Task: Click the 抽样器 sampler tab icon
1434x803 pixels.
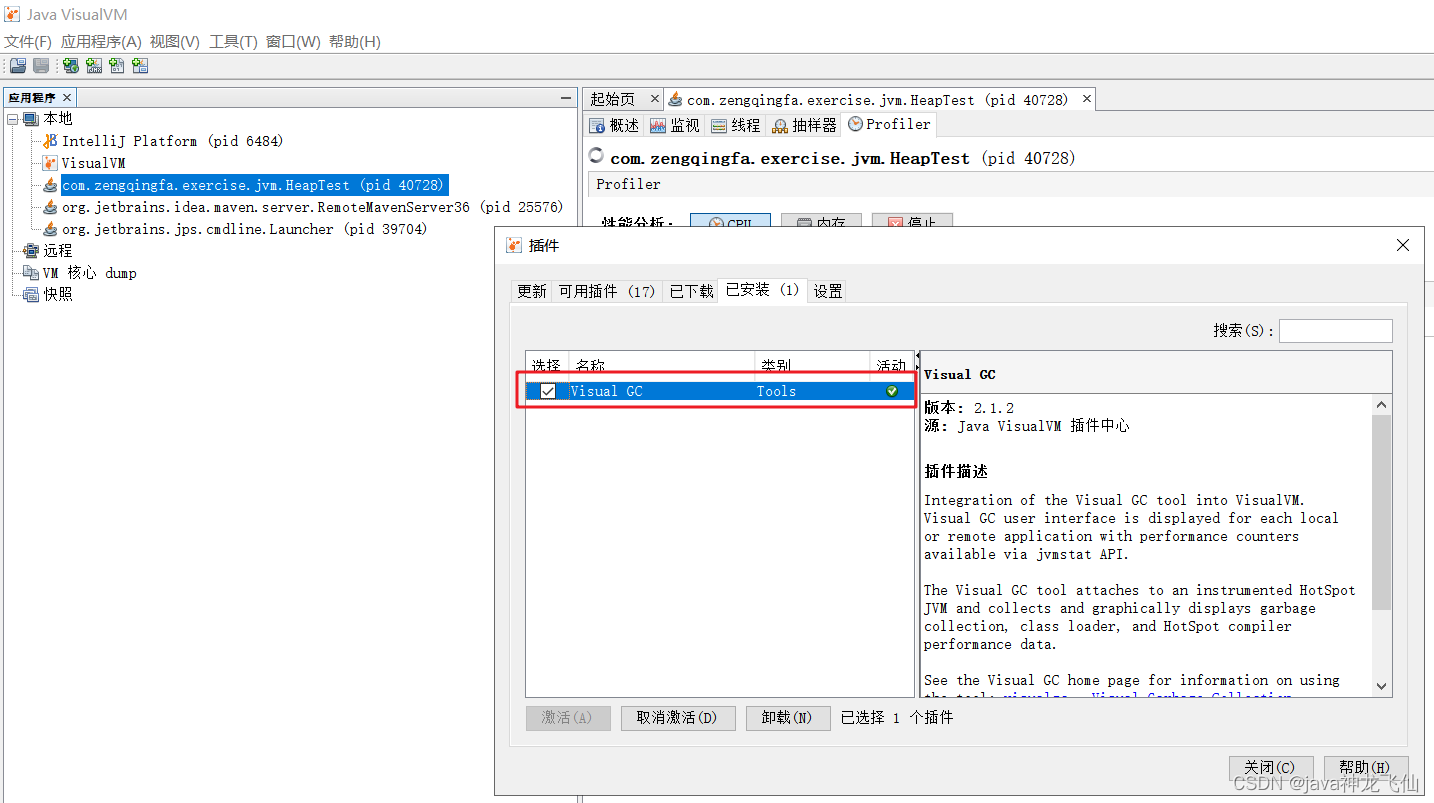Action: (780, 125)
